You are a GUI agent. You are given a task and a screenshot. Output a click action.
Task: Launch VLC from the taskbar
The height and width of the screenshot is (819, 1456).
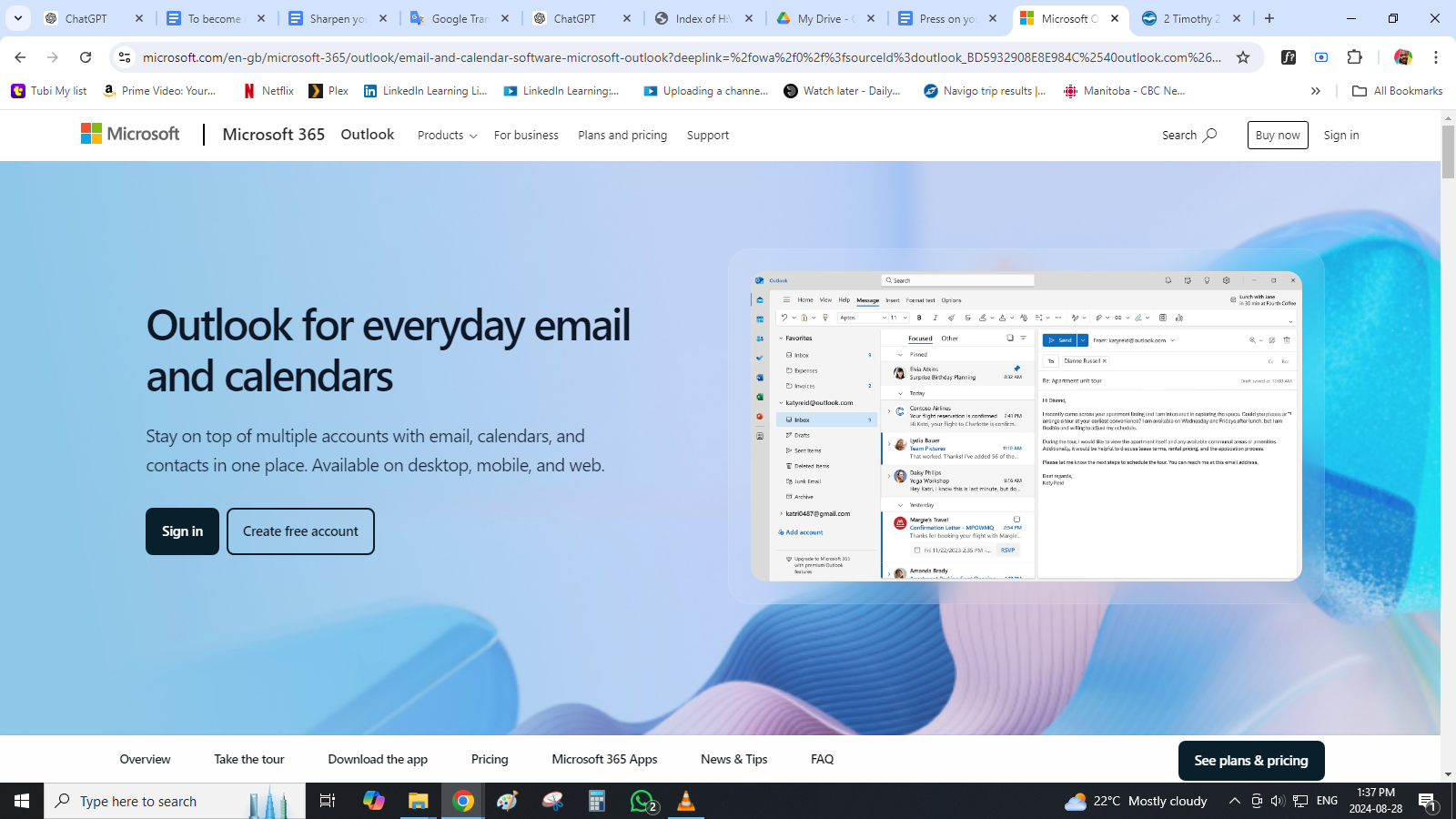686,801
